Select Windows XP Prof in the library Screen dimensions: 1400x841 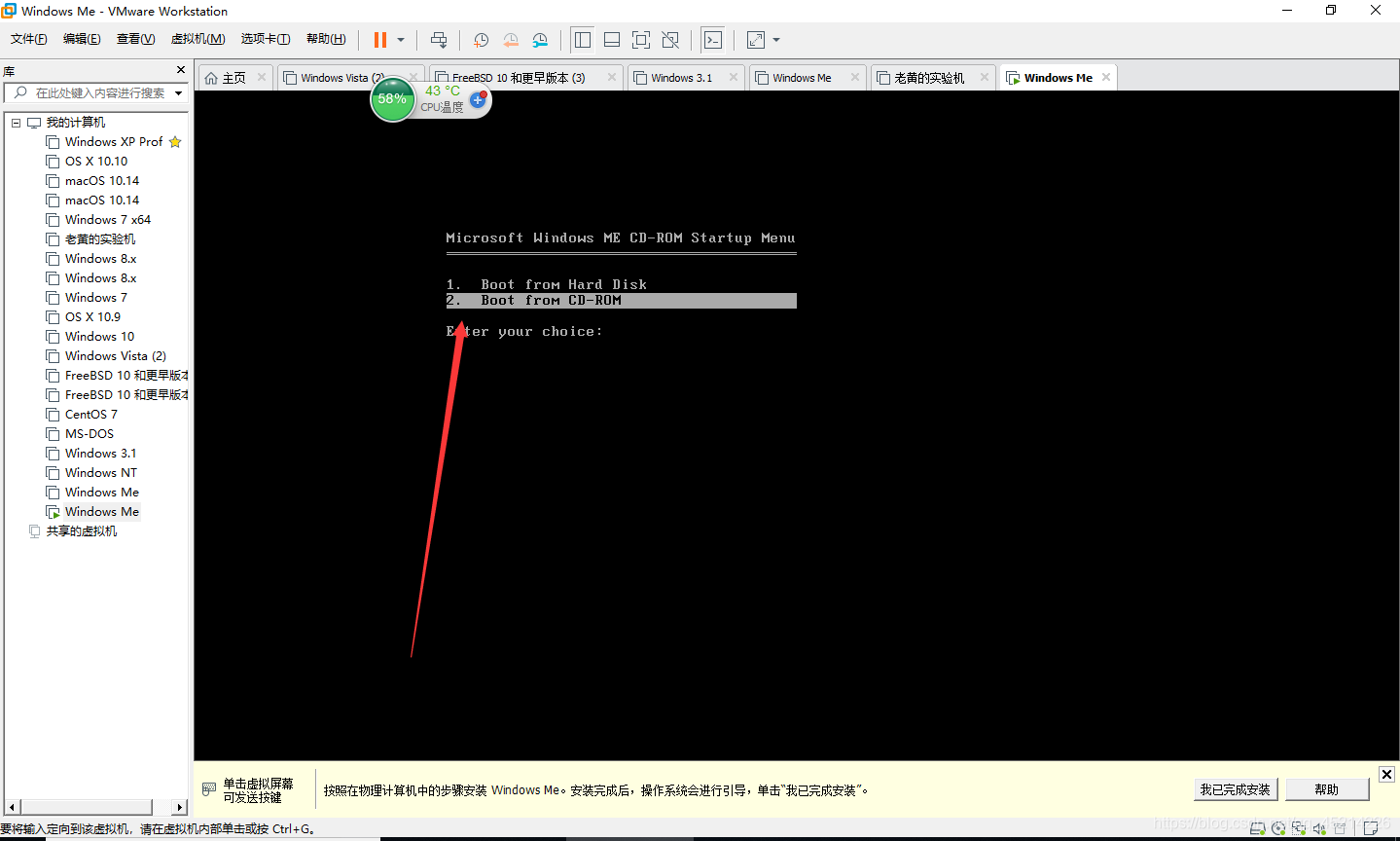click(x=114, y=142)
